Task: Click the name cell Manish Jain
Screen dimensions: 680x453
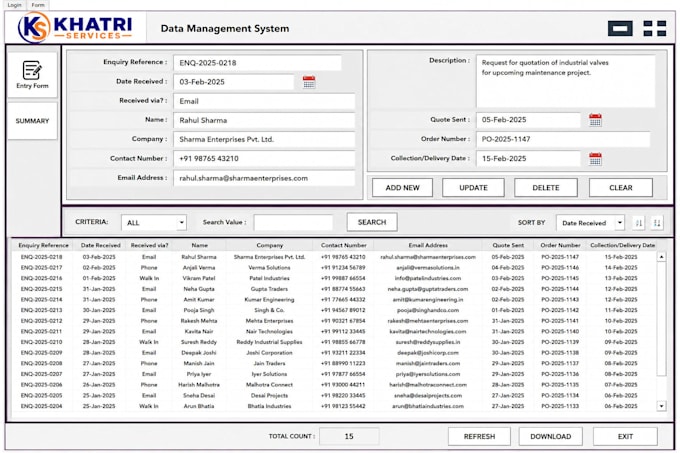Action: [199, 363]
